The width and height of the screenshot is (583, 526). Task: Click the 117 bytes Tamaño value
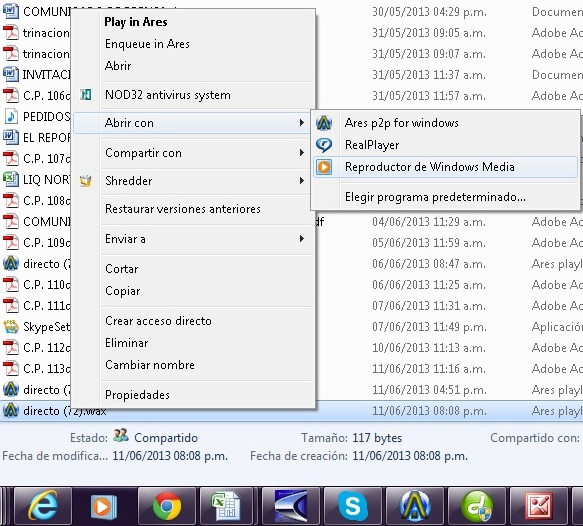(x=377, y=438)
